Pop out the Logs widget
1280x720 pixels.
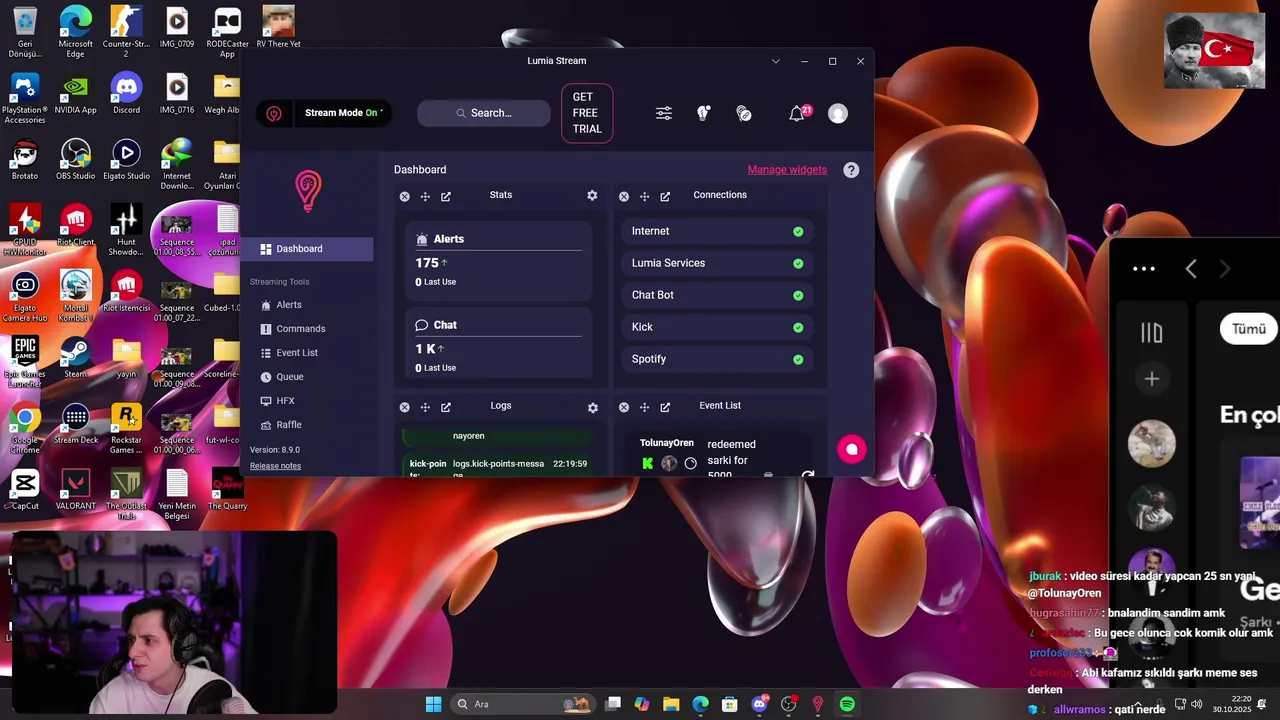[446, 407]
